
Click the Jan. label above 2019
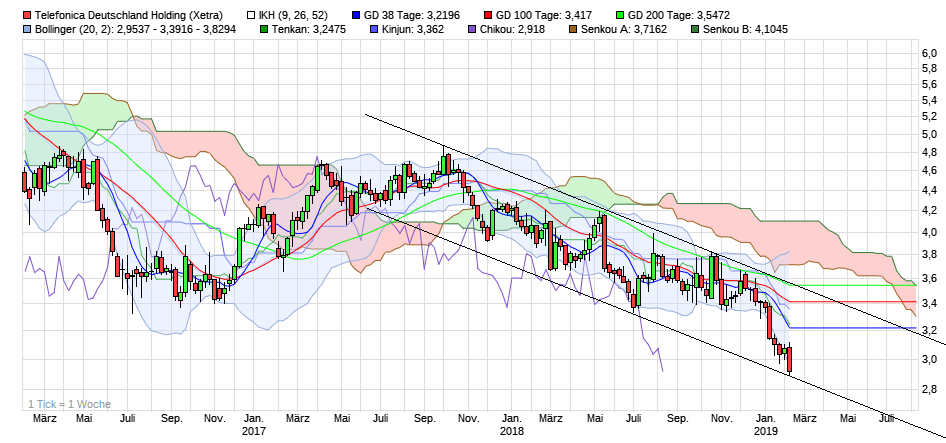pyautogui.click(x=766, y=418)
